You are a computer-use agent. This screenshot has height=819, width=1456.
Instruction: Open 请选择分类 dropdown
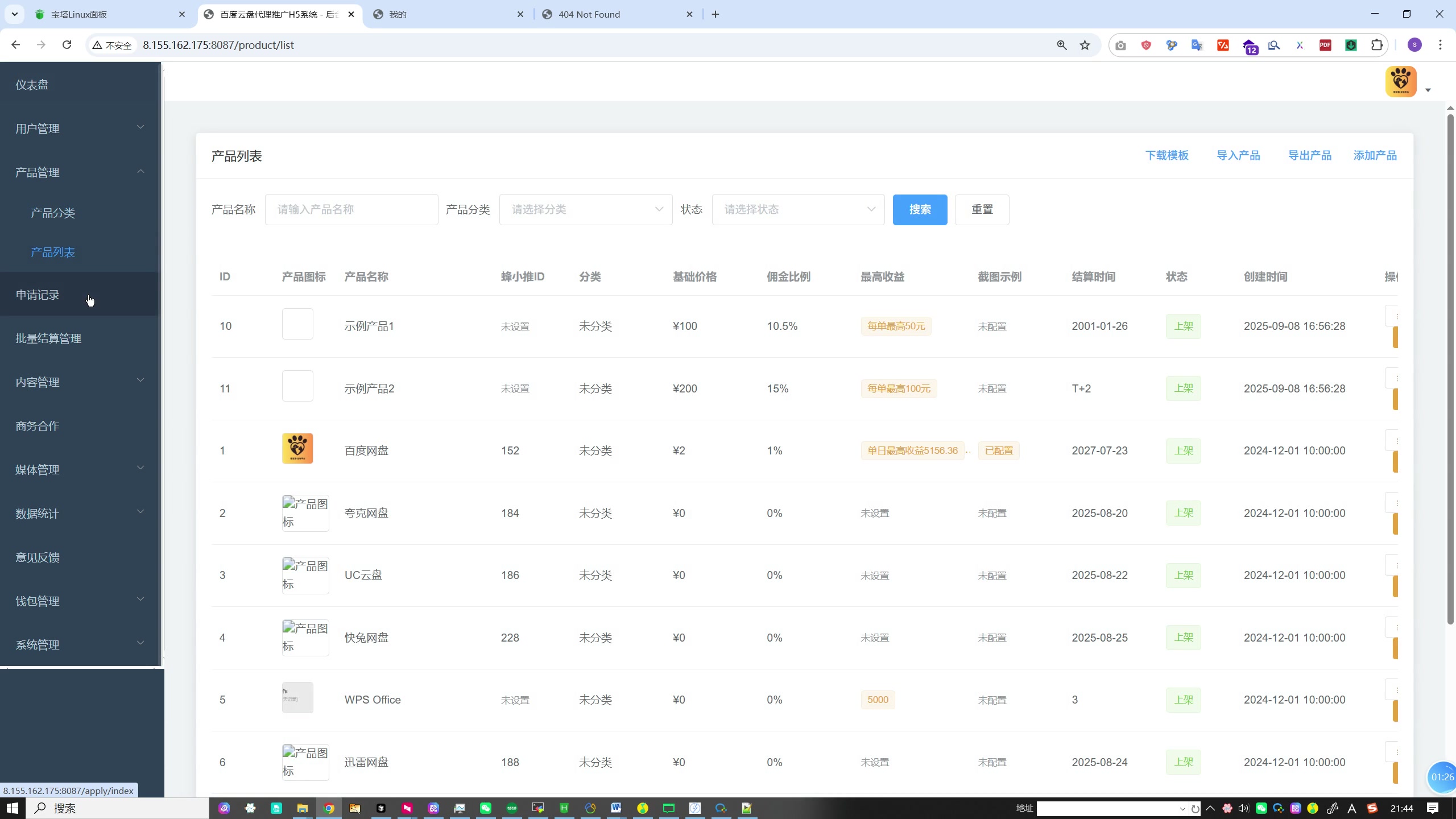[586, 209]
